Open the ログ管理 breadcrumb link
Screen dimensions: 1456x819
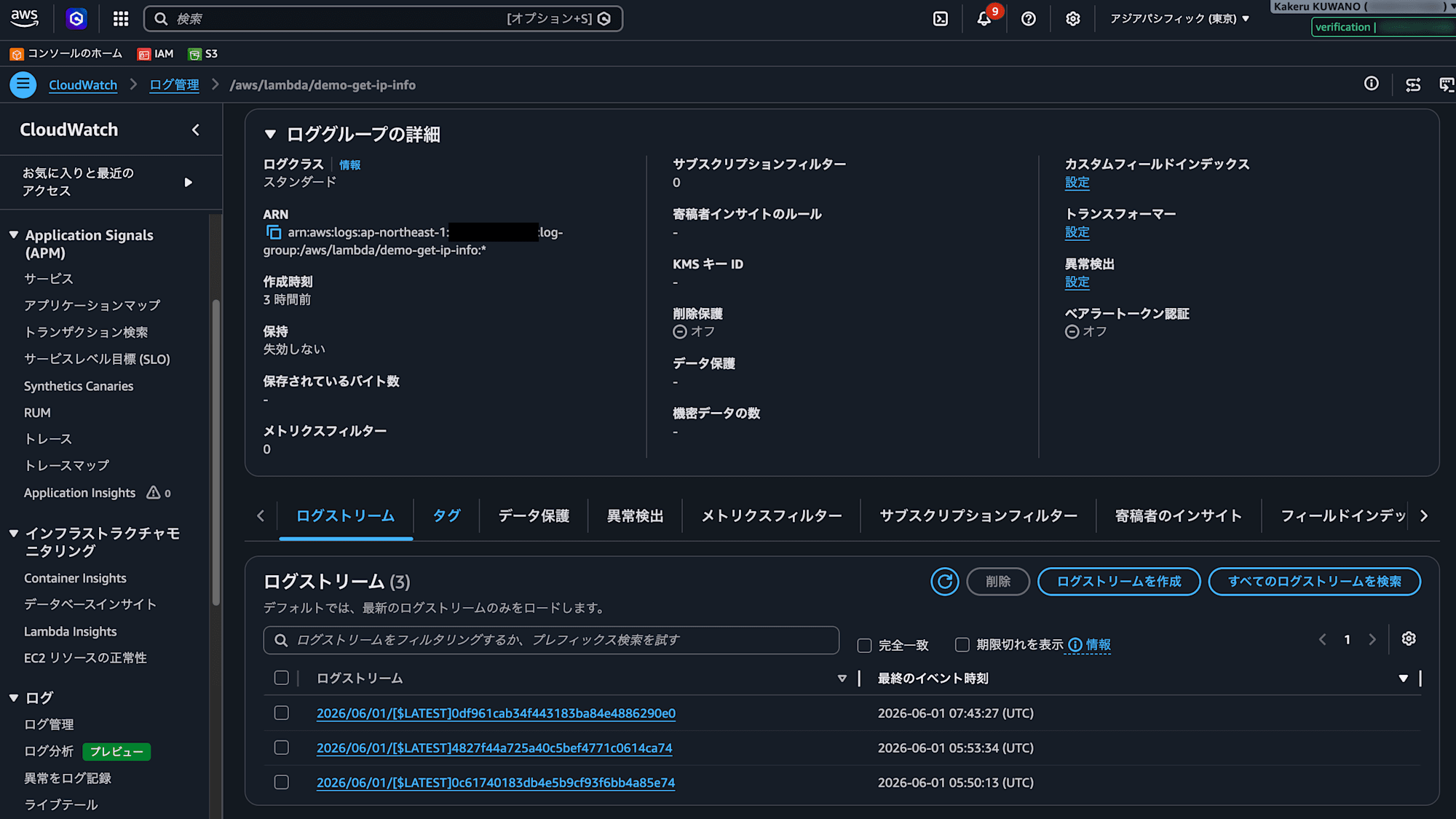[174, 85]
